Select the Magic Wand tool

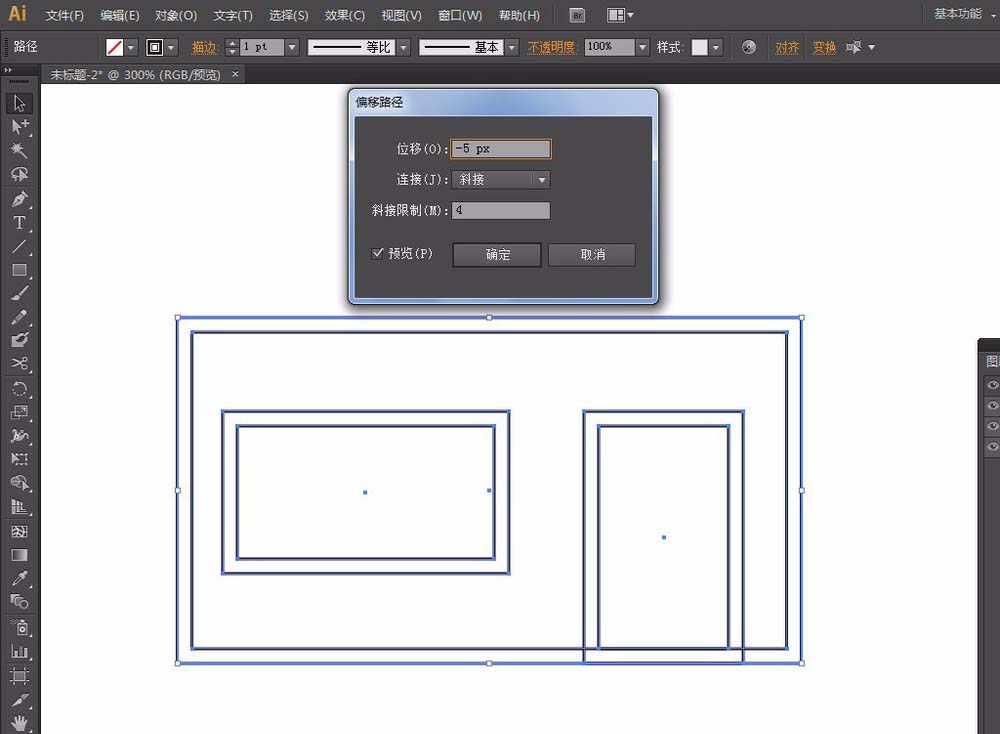(19, 150)
